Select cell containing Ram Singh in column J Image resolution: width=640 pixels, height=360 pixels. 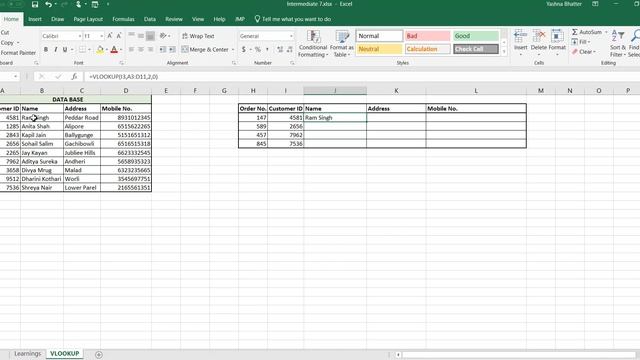[335, 118]
